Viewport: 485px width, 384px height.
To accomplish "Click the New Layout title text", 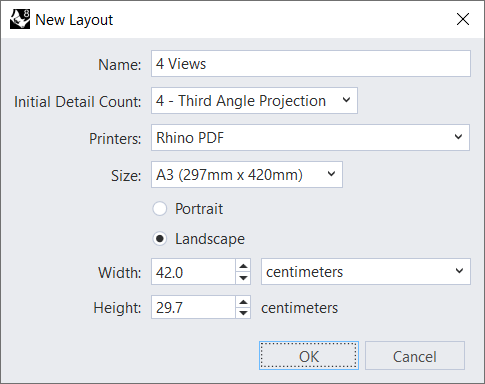I will pyautogui.click(x=74, y=20).
